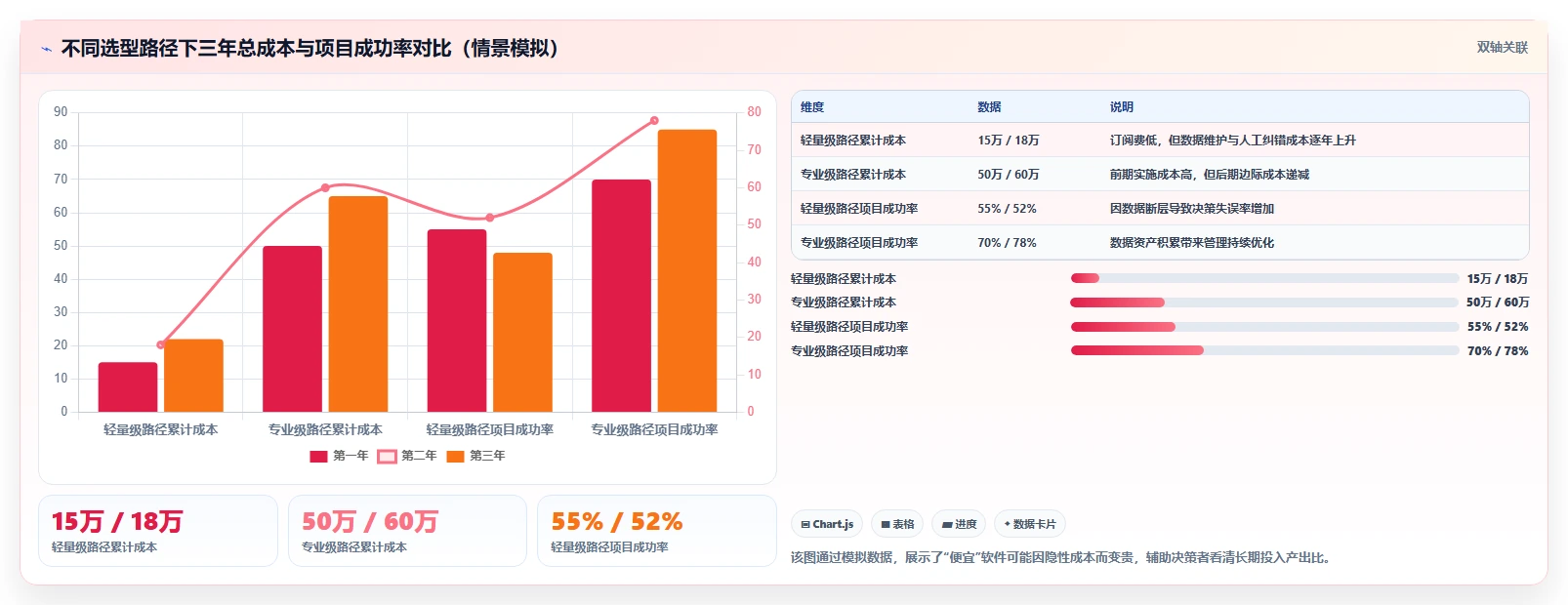Click the 数据 table column header
1568x605 pixels.
pyautogui.click(x=989, y=107)
